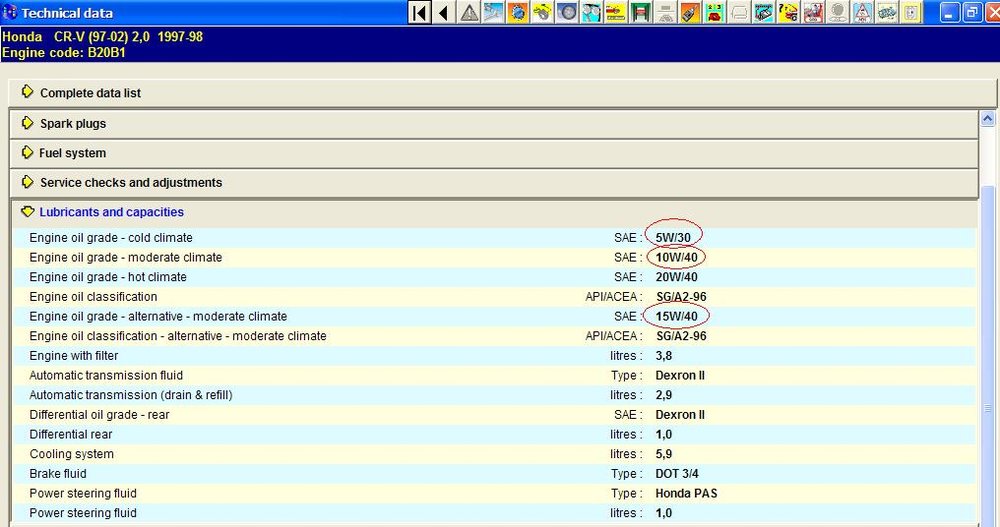
Task: Click the red car service icon
Action: [812, 12]
